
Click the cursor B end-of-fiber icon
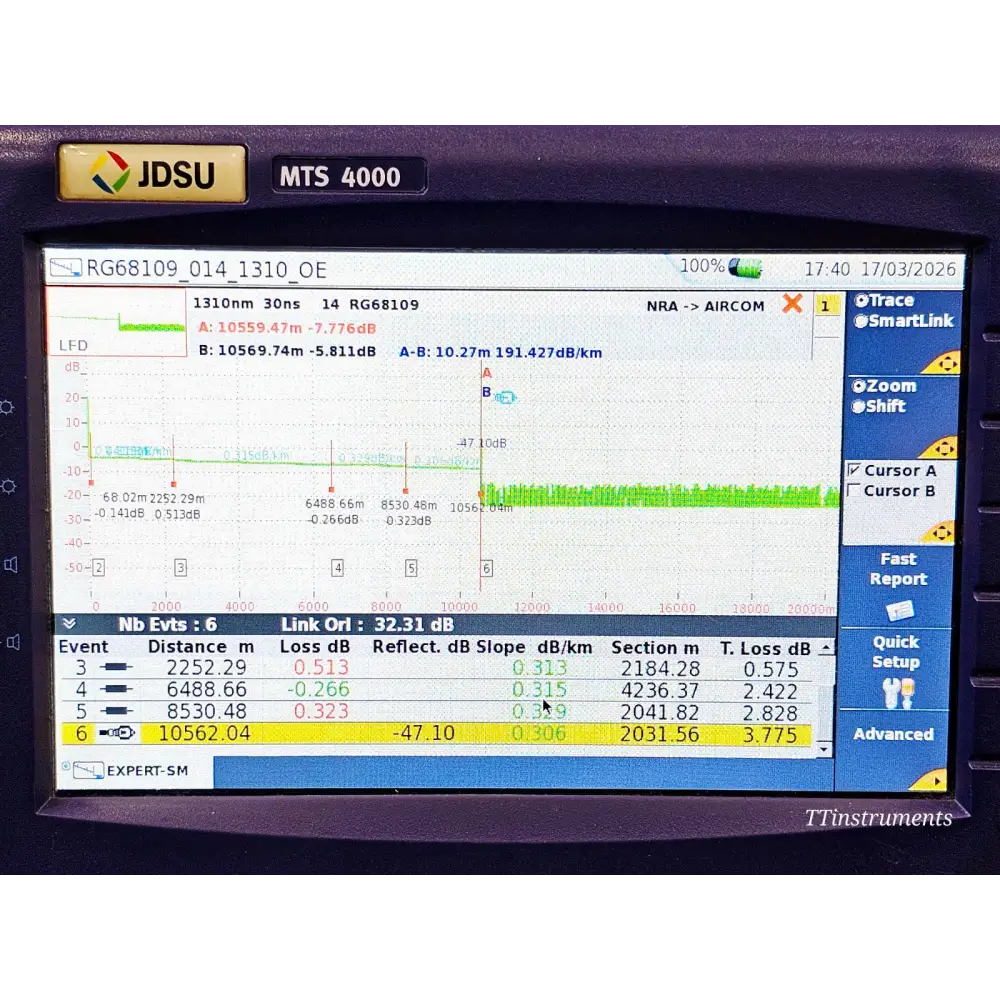pos(505,398)
